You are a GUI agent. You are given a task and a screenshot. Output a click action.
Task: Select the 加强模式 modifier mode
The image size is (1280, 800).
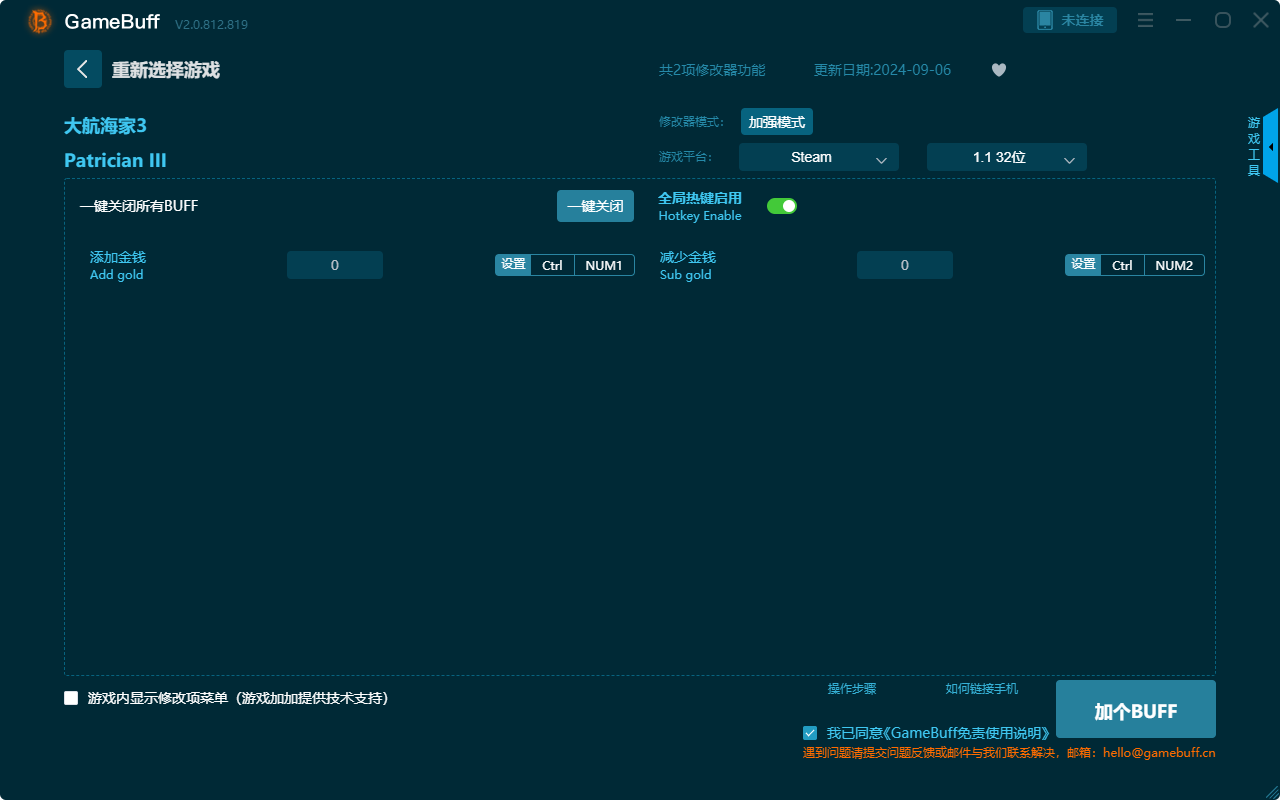tap(776, 121)
